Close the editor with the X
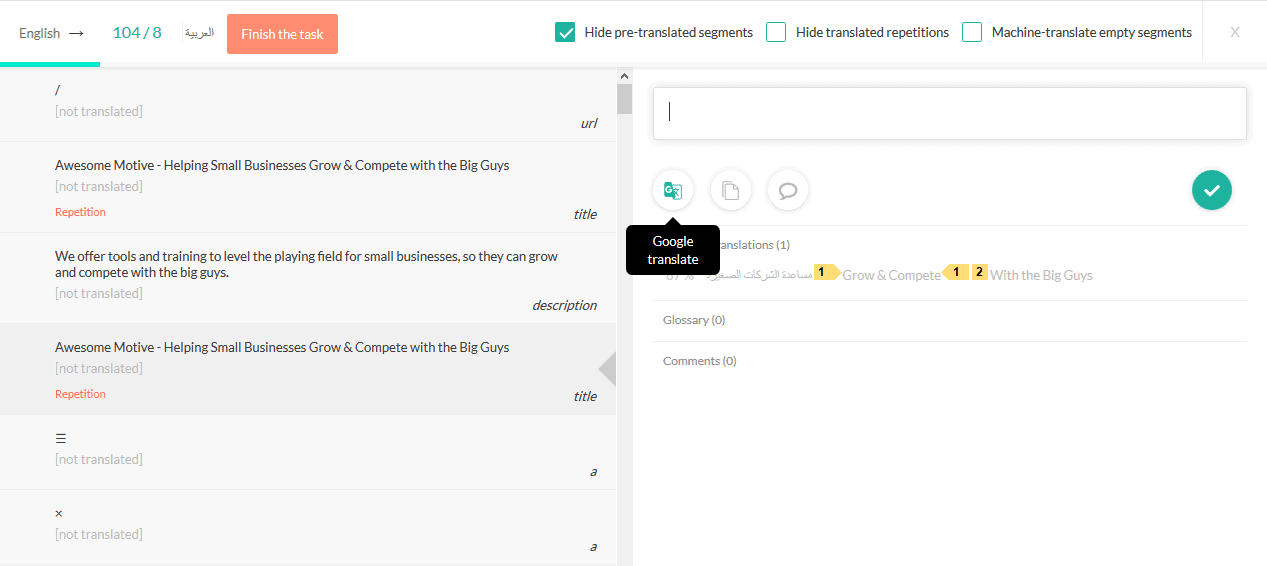The image size is (1267, 566). (x=1235, y=32)
